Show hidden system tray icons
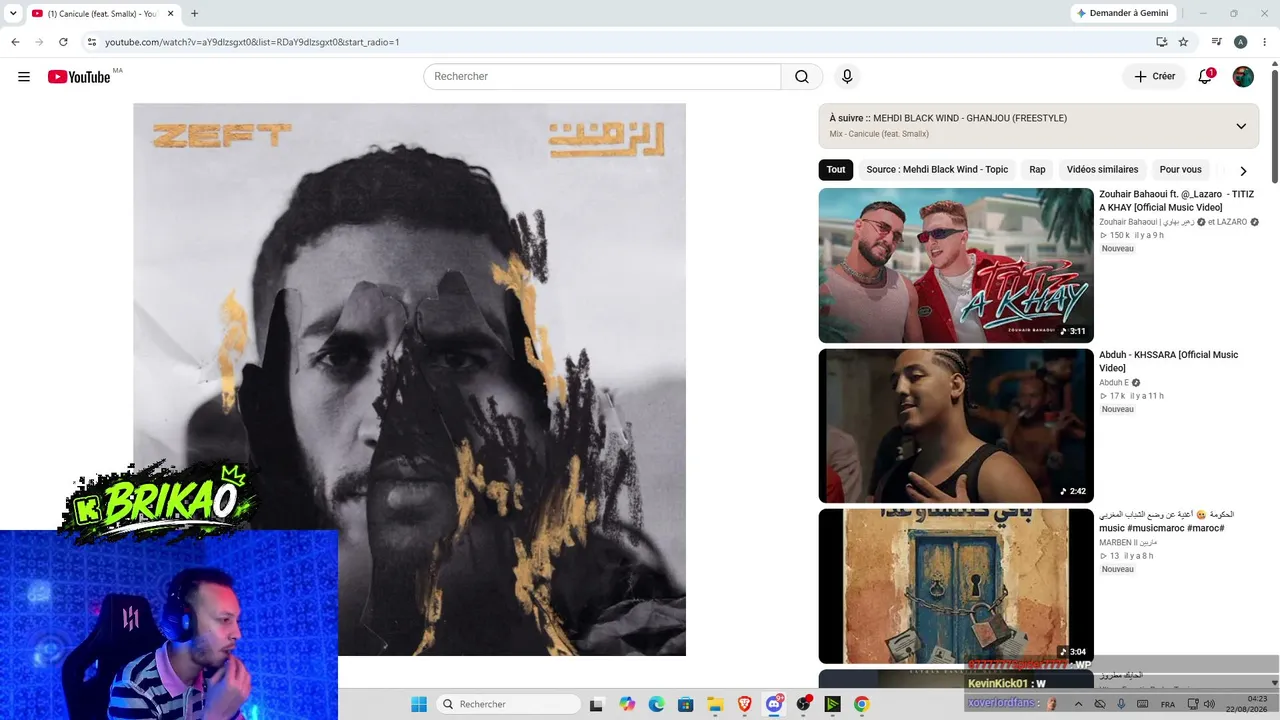The width and height of the screenshot is (1280, 720). [x=1078, y=704]
